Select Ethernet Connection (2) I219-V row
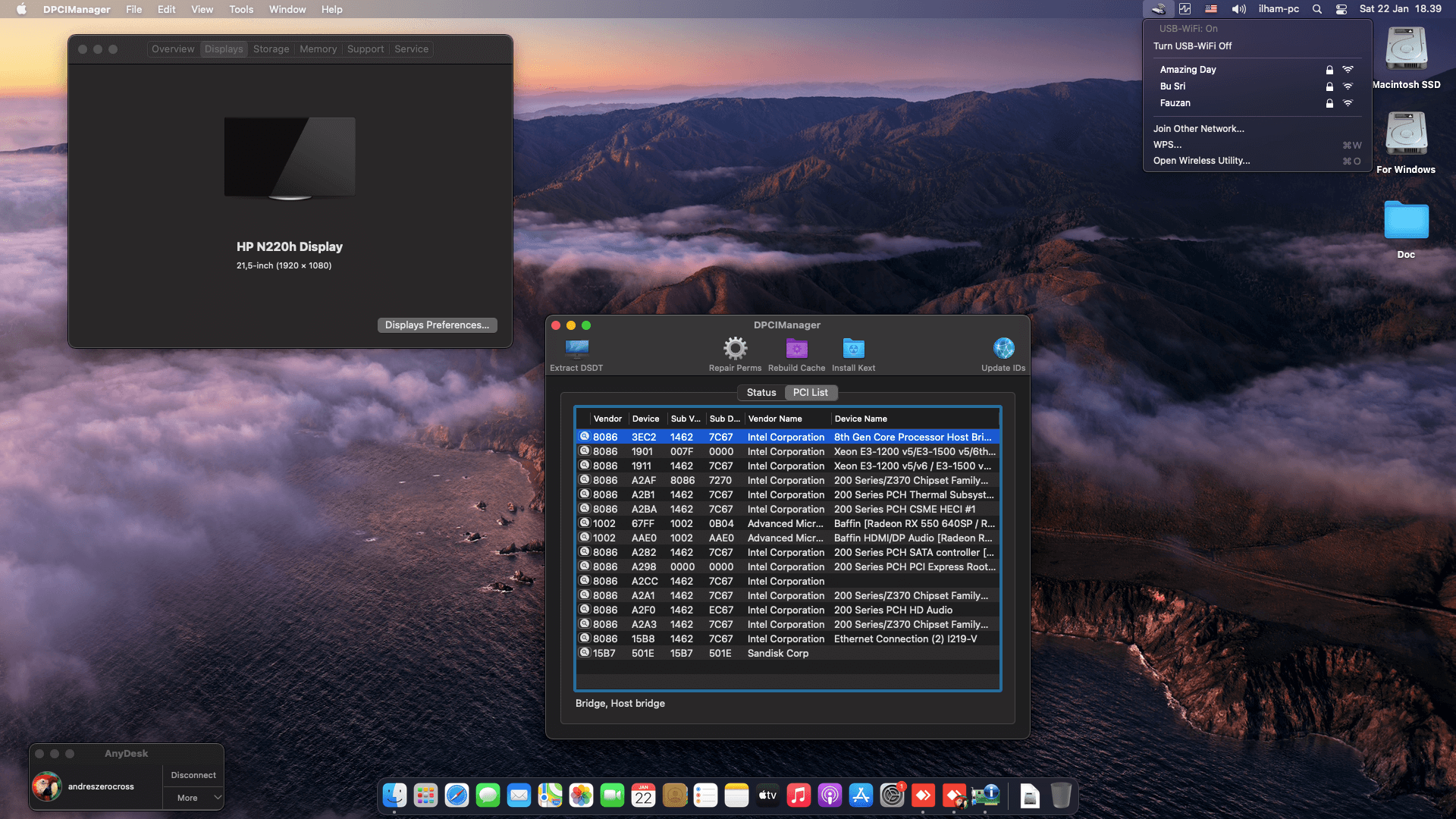Image resolution: width=1456 pixels, height=819 pixels. 787,639
